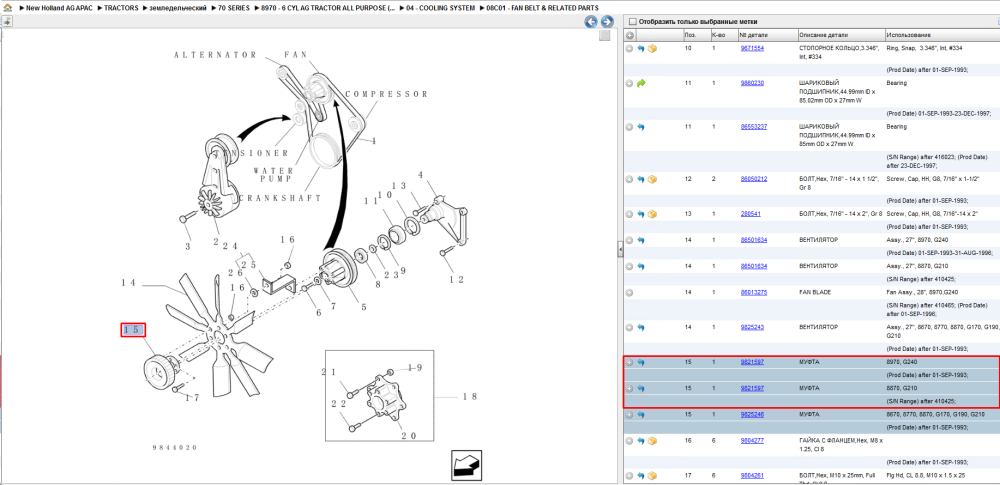Open TRACTORS breadcrumb
This screenshot has width=1000, height=485.
click(x=122, y=8)
